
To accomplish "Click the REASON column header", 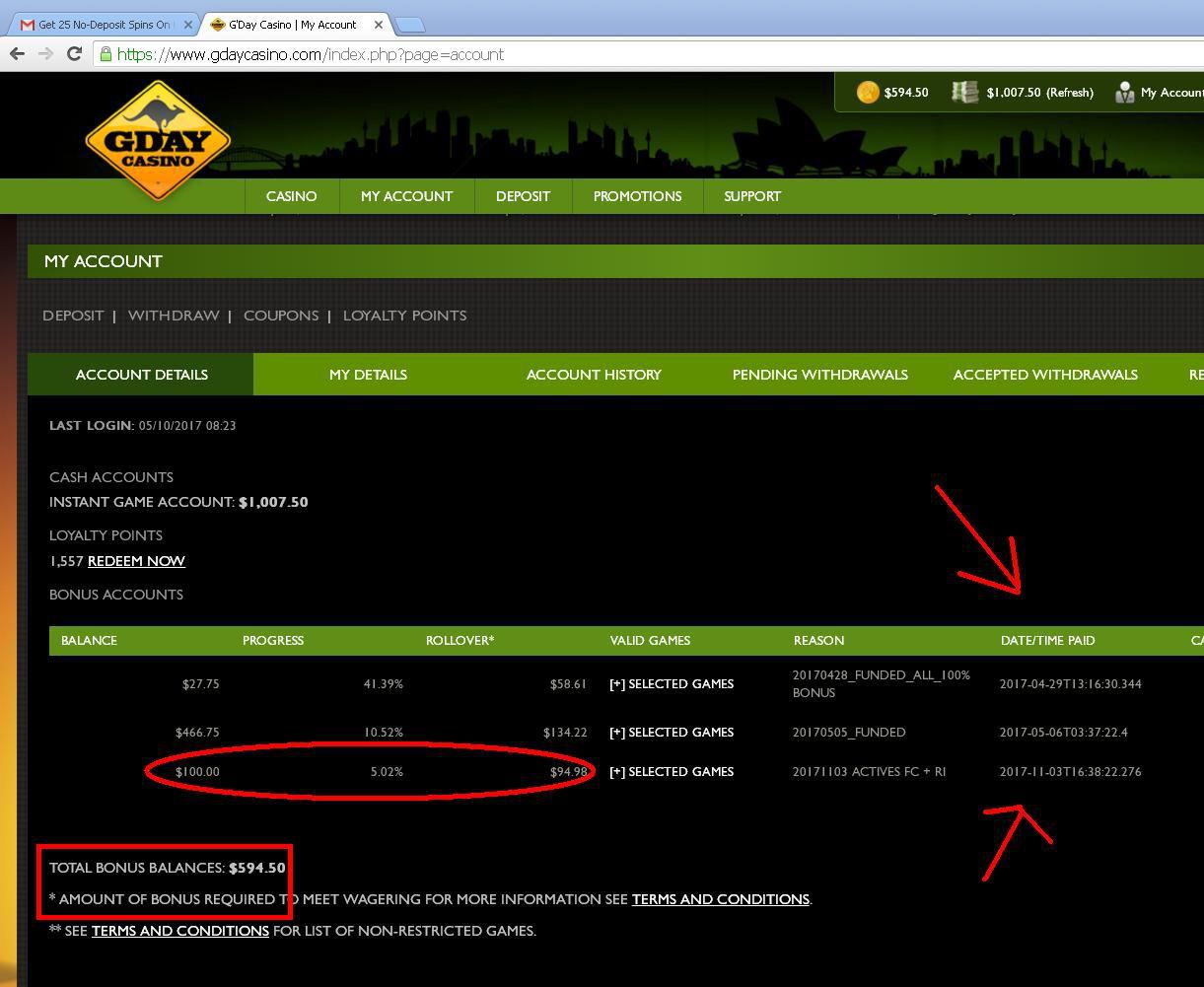I will point(818,641).
